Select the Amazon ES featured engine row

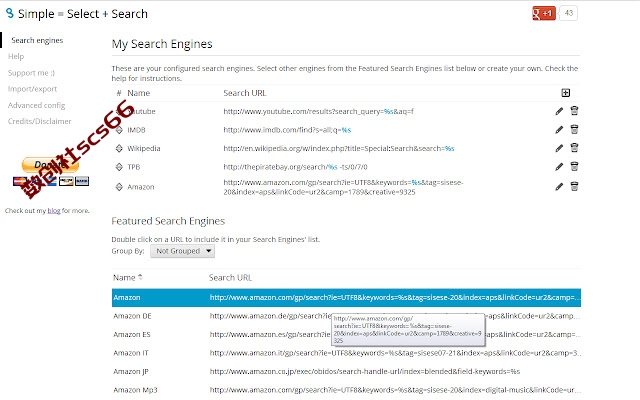click(346, 334)
